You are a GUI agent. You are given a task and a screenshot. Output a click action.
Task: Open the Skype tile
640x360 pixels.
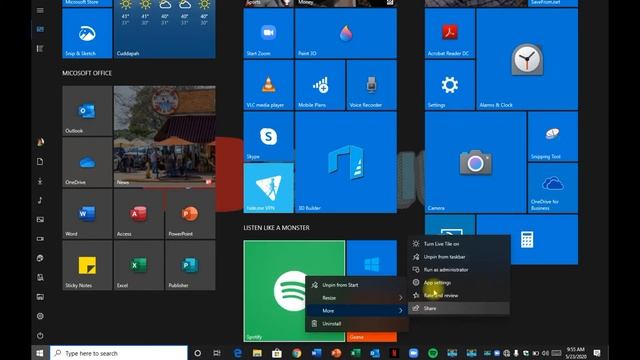[x=268, y=136]
